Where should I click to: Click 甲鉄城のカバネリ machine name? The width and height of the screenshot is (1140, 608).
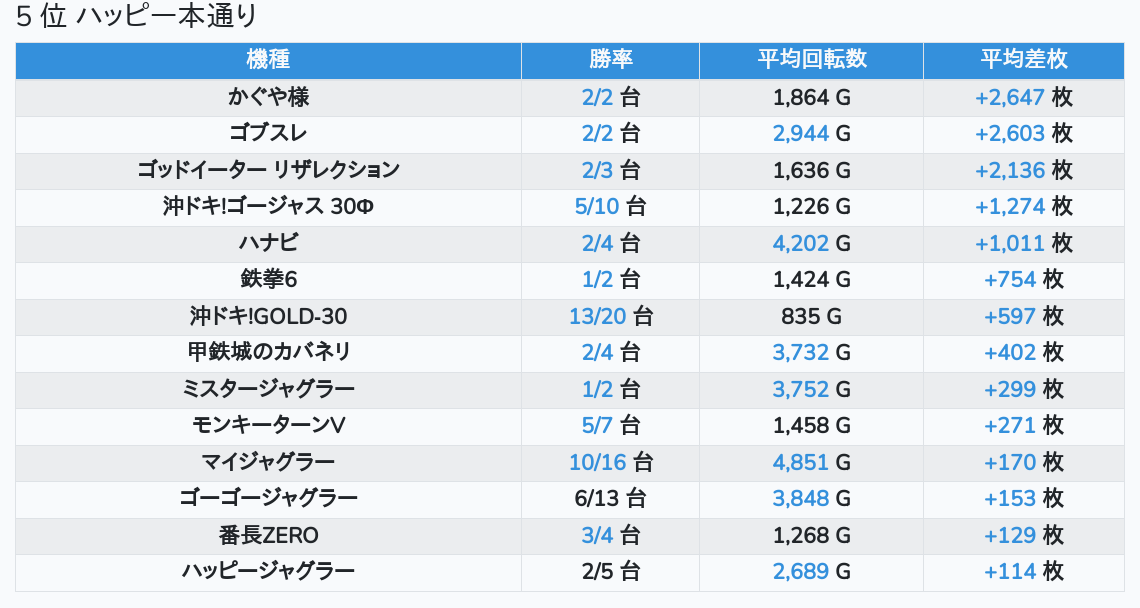click(x=268, y=352)
